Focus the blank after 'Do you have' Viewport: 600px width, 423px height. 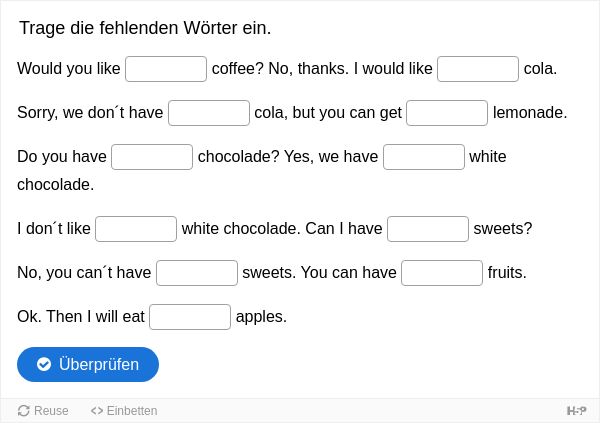point(152,157)
